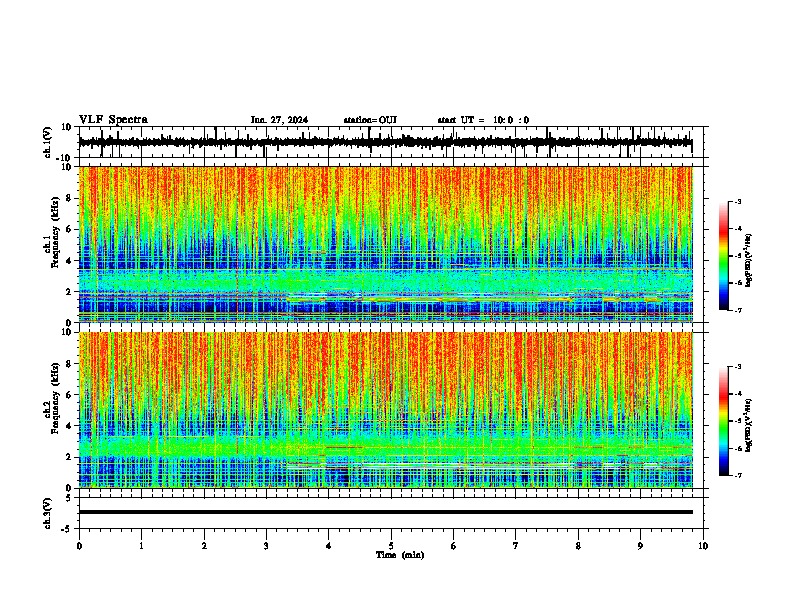This screenshot has width=792, height=612.
Task: Click the ch.1 spectrogram 6 kHz tick label
Action: [x=70, y=229]
